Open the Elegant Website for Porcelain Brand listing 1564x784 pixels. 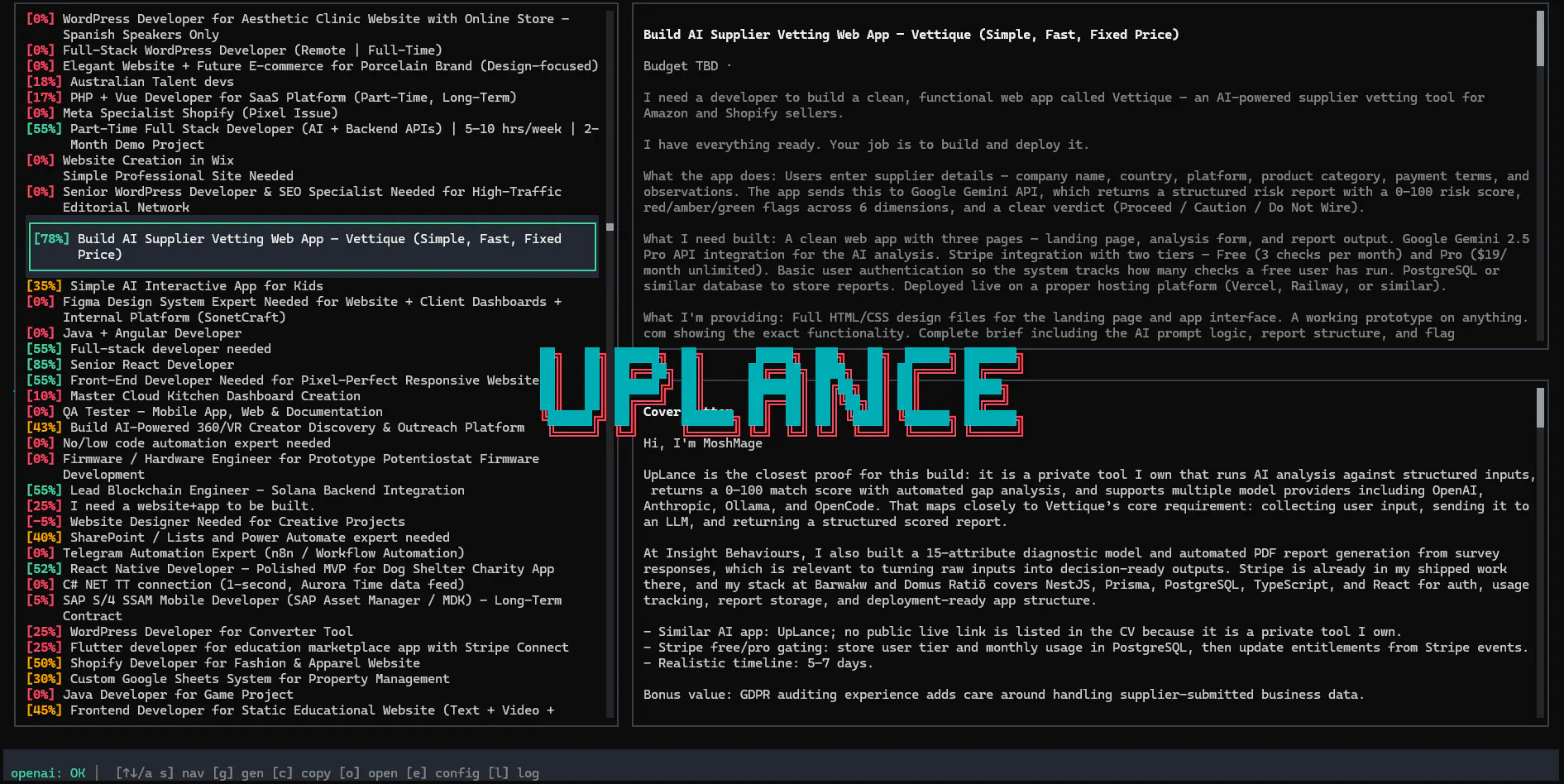(x=313, y=66)
